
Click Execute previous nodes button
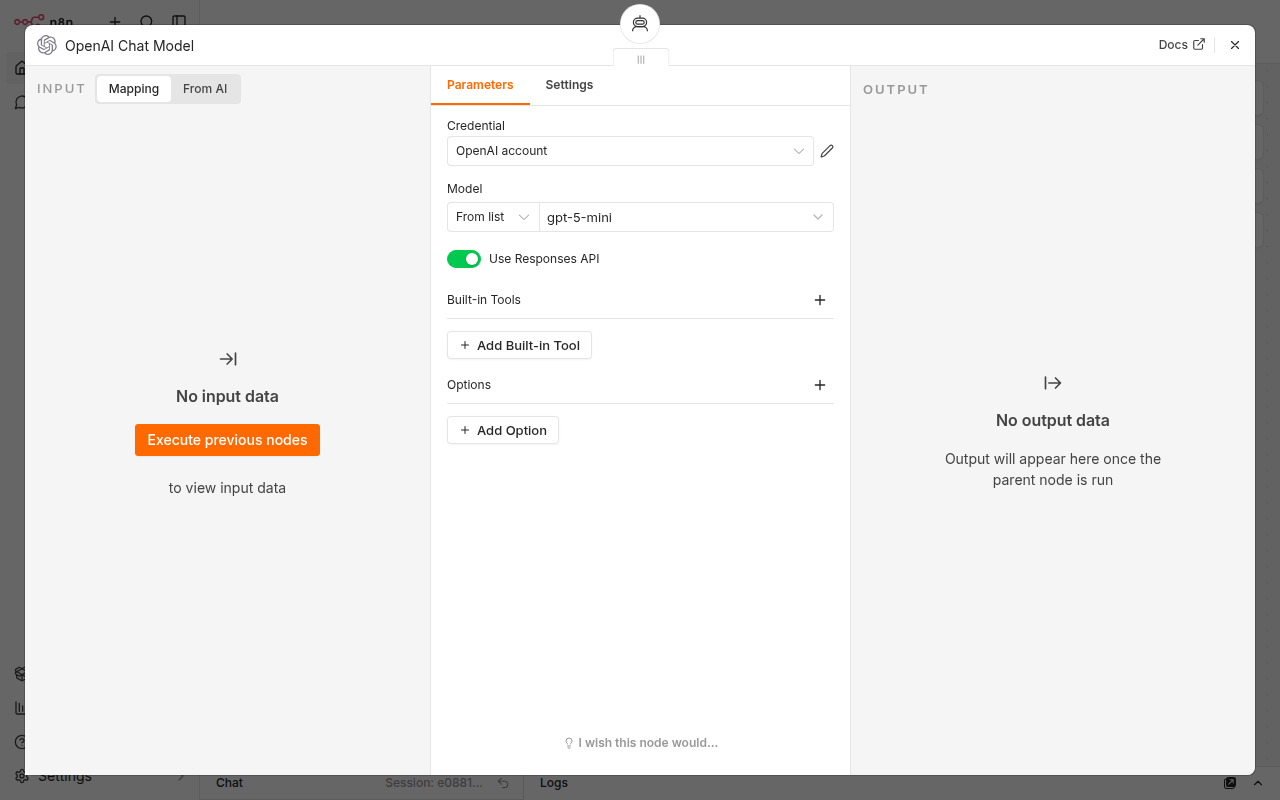[x=227, y=440]
